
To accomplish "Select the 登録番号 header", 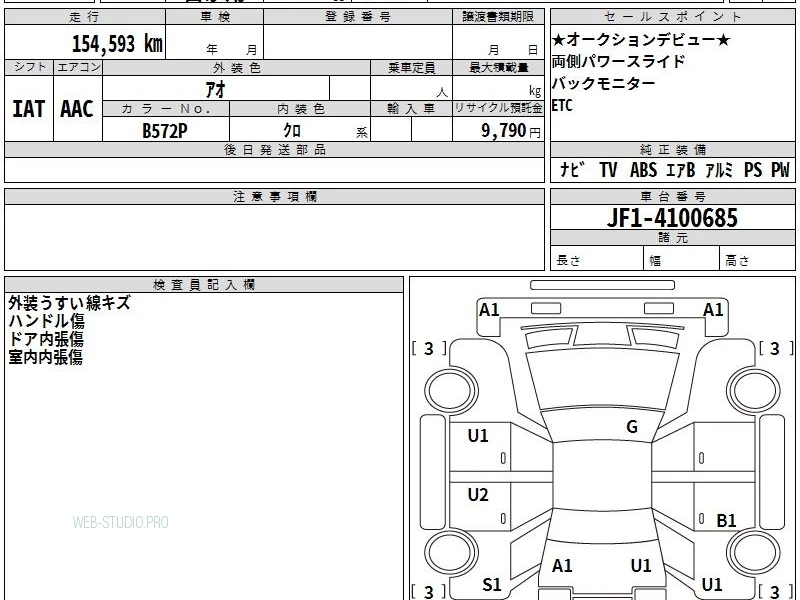I will click(358, 17).
